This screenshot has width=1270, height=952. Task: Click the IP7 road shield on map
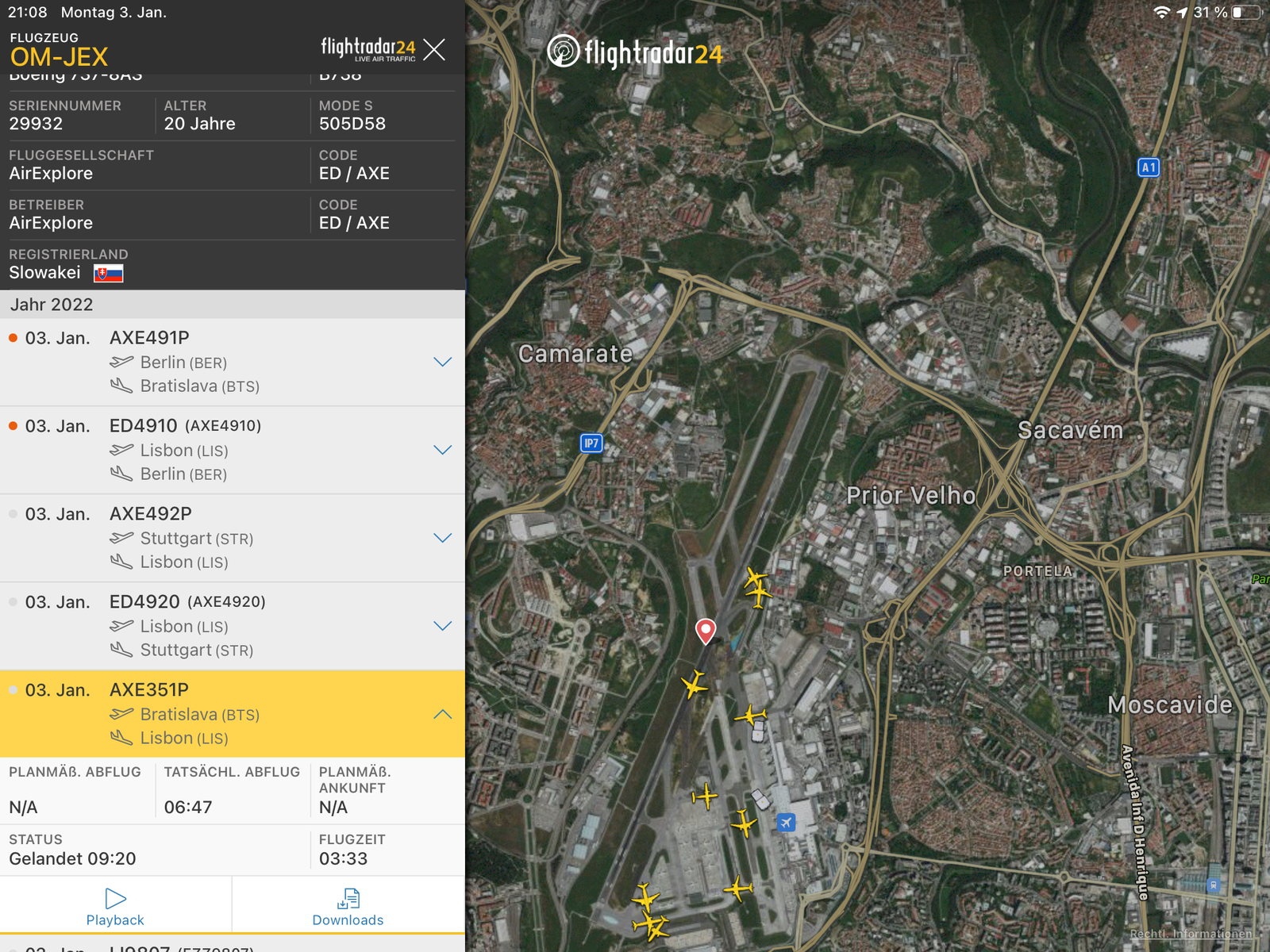coord(591,443)
